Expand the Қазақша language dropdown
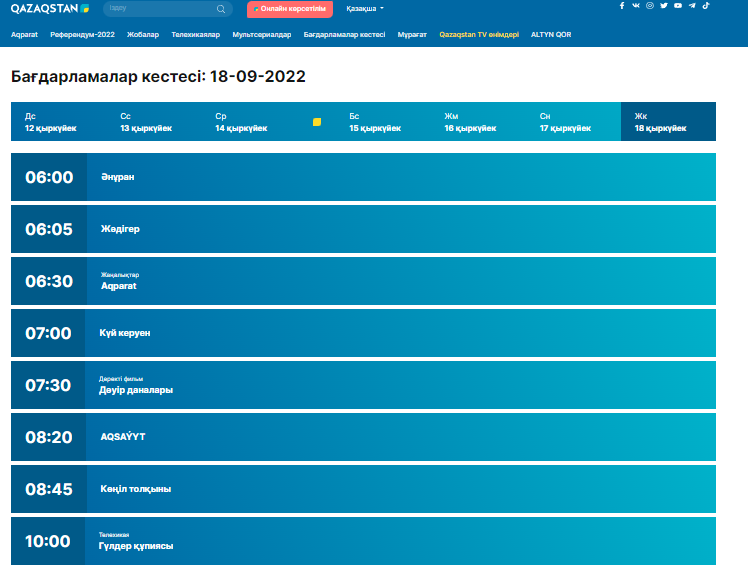 point(365,9)
